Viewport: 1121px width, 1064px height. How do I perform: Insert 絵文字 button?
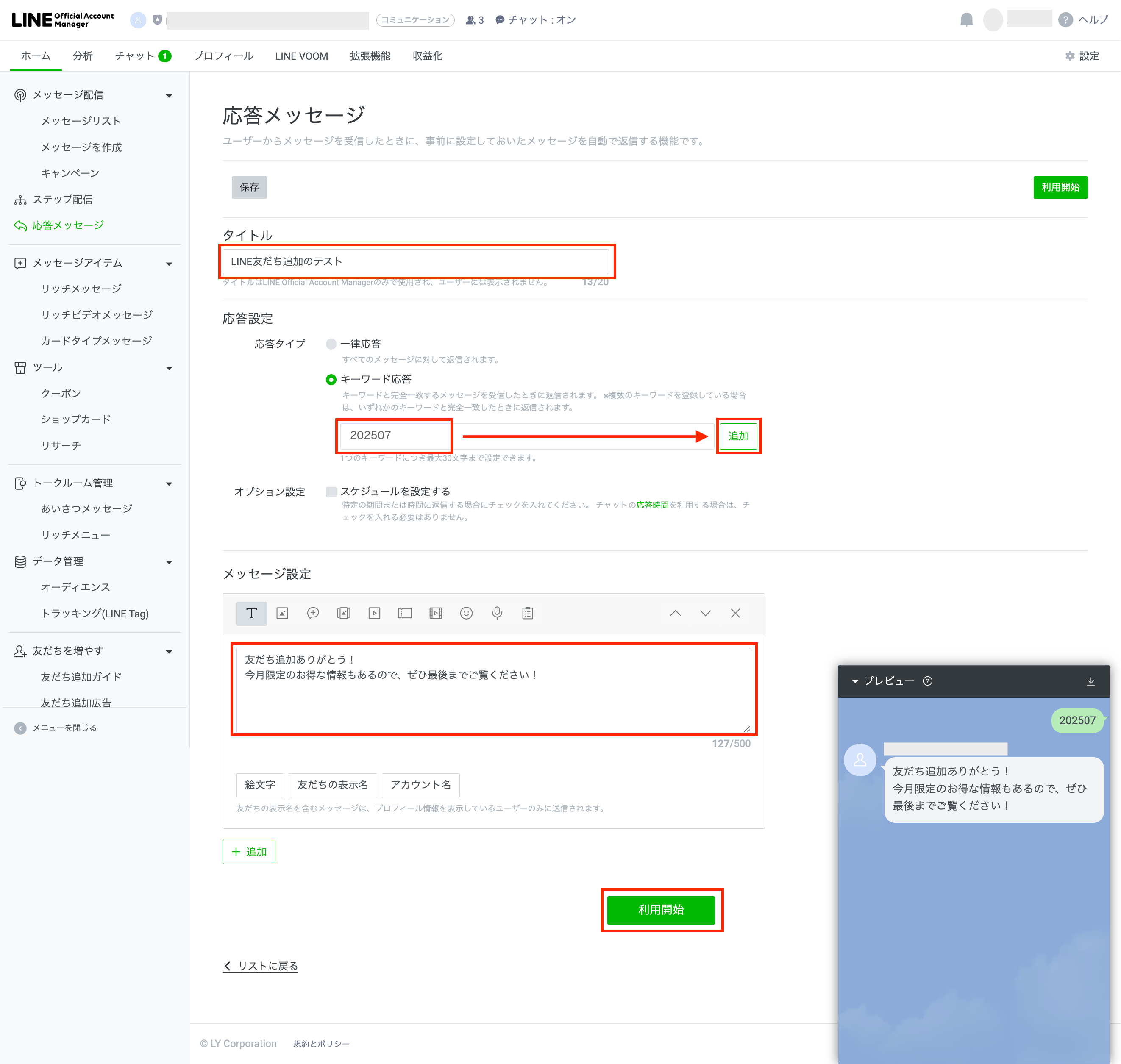(260, 785)
